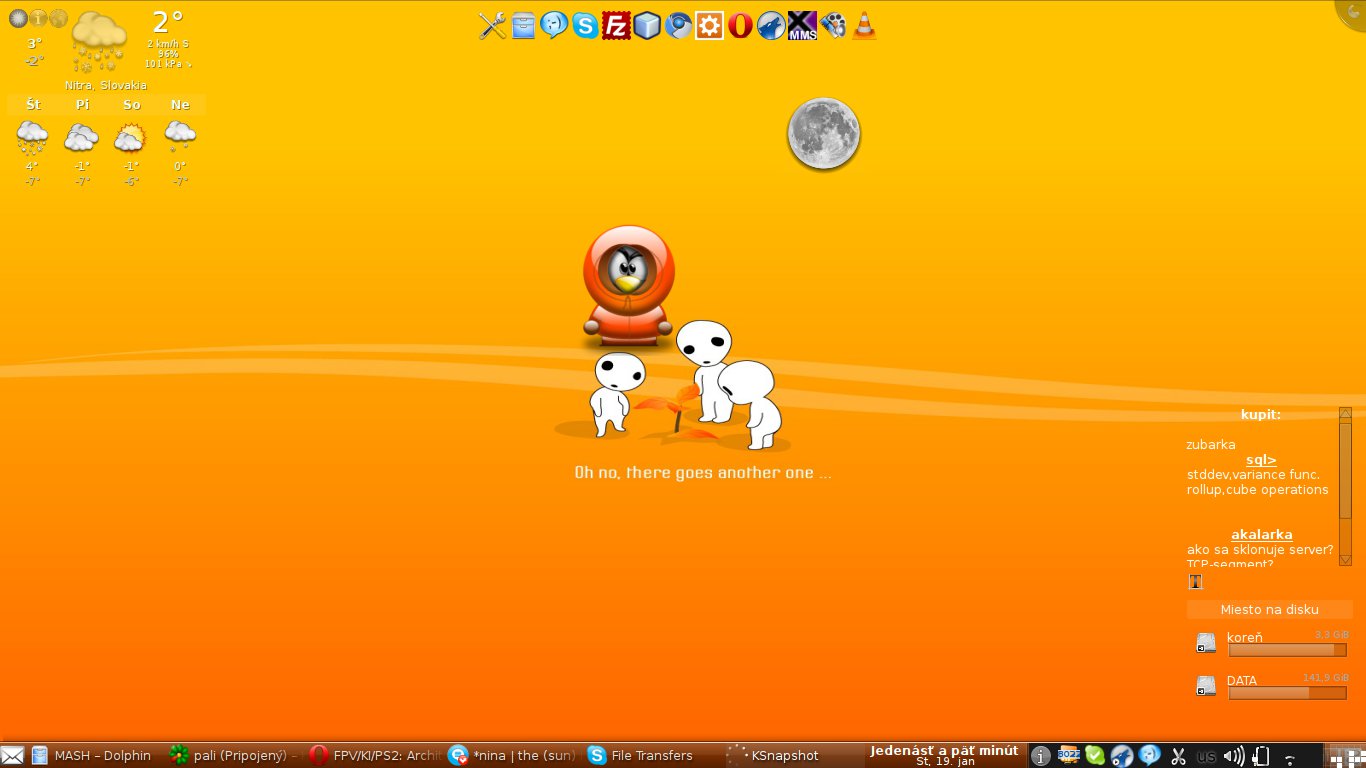Image resolution: width=1366 pixels, height=768 pixels.
Task: Launch the Chromium browser icon
Action: coord(678,25)
